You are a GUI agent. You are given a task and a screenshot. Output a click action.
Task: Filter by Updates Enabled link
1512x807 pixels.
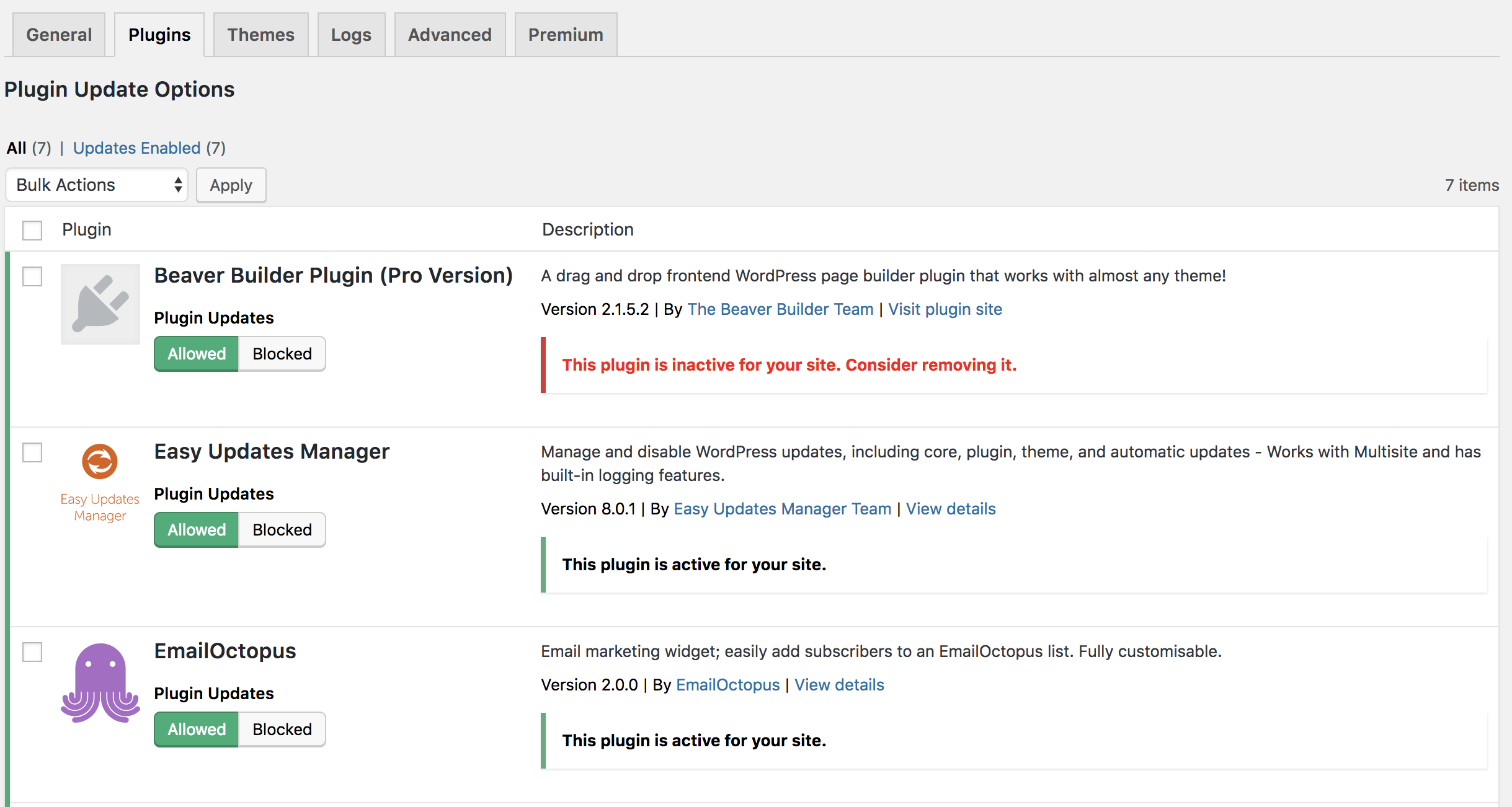136,148
